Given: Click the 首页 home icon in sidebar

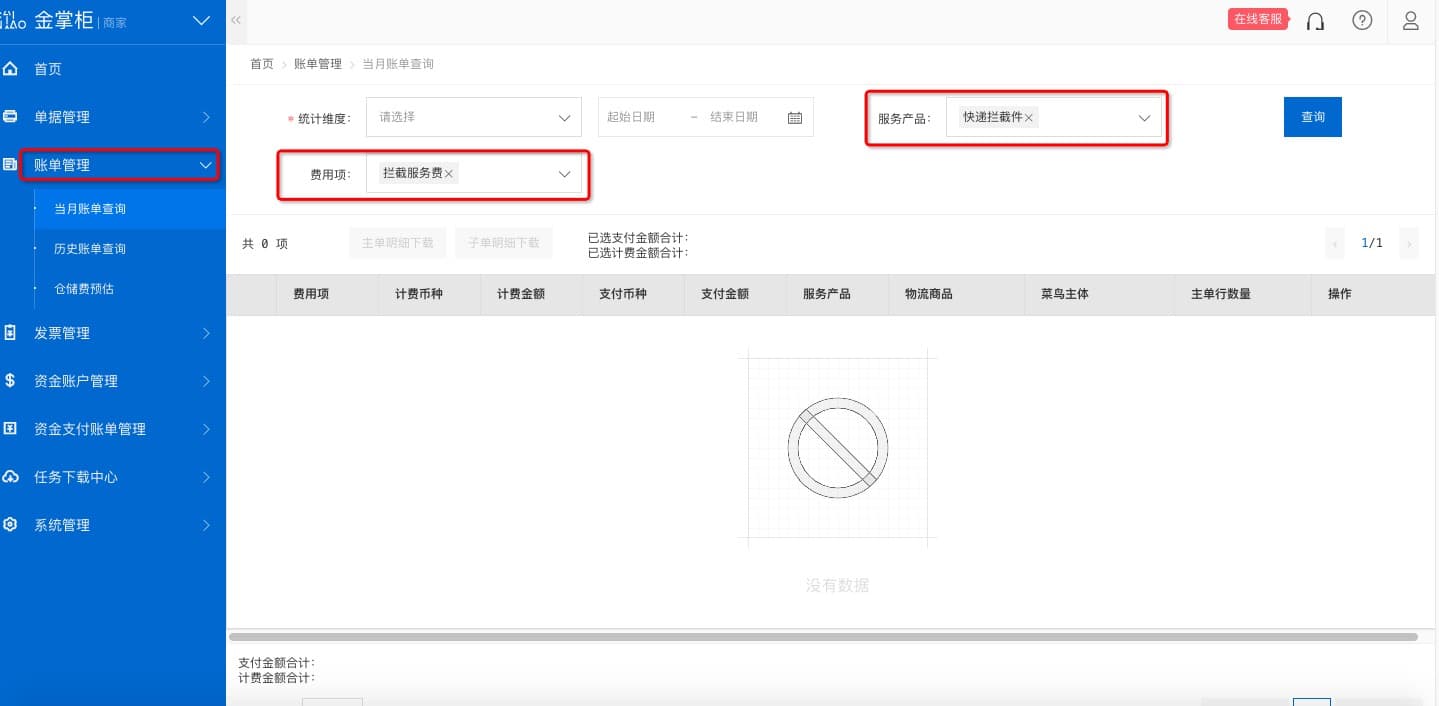Looking at the screenshot, I should [11, 69].
